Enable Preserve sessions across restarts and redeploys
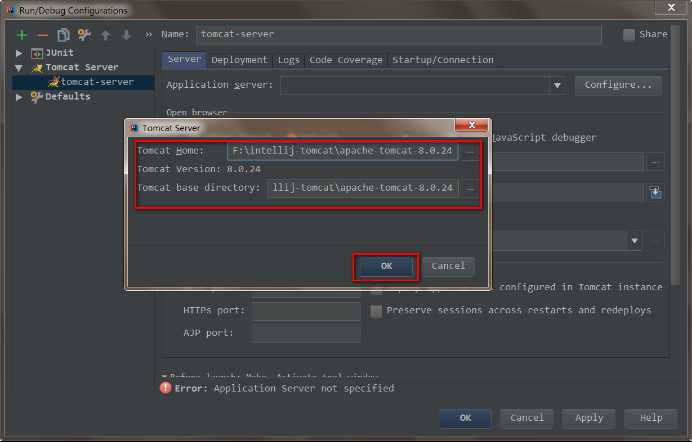 pos(376,311)
